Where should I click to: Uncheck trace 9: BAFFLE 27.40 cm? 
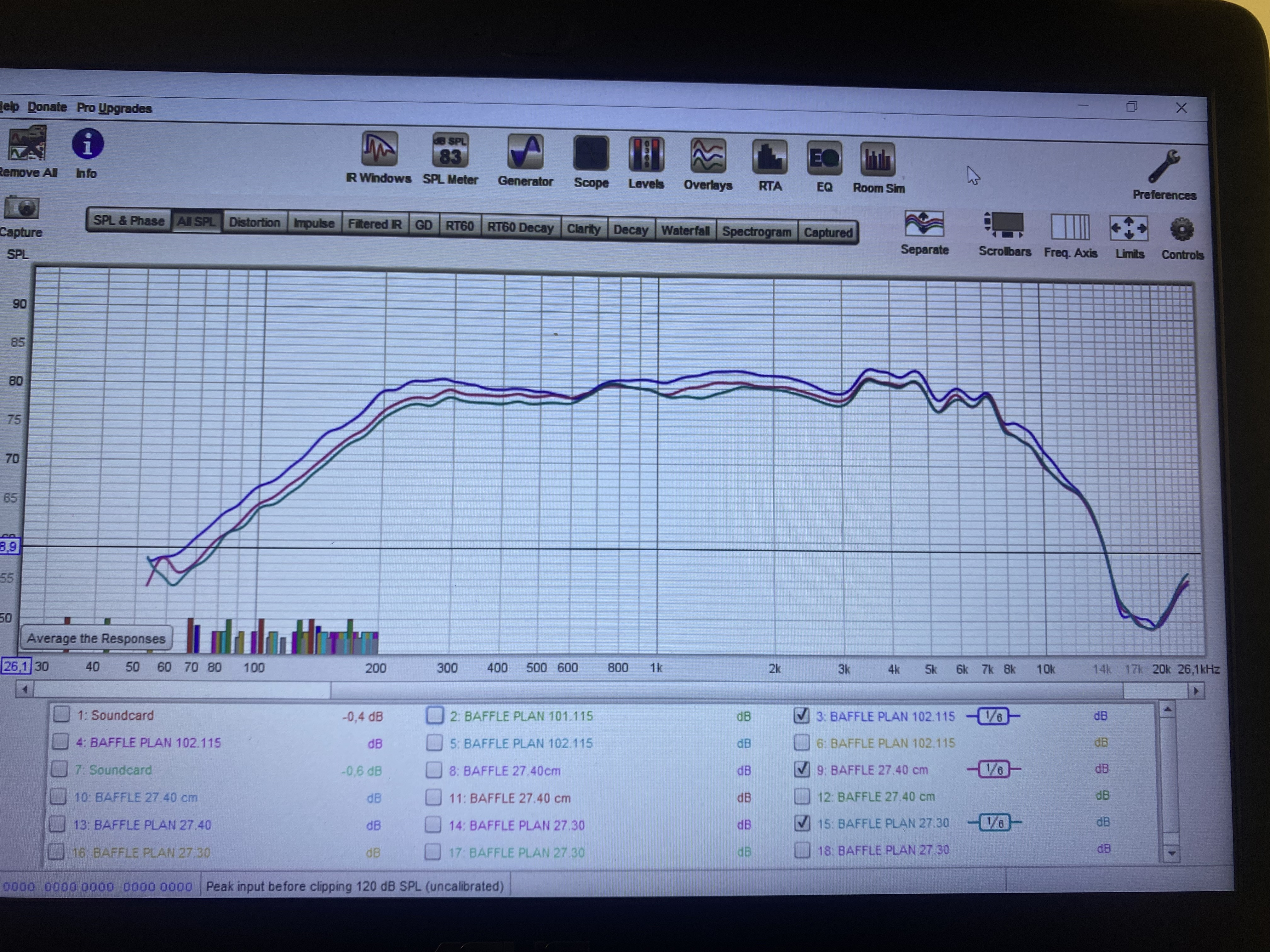click(802, 769)
